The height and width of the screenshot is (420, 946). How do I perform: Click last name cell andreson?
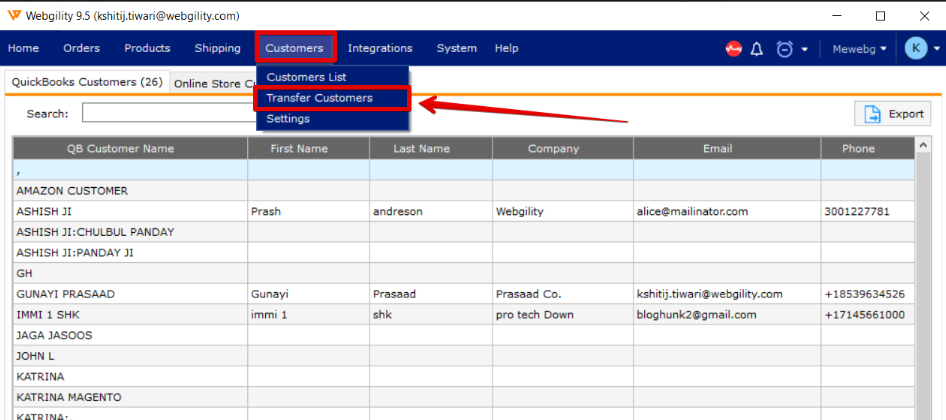click(431, 211)
